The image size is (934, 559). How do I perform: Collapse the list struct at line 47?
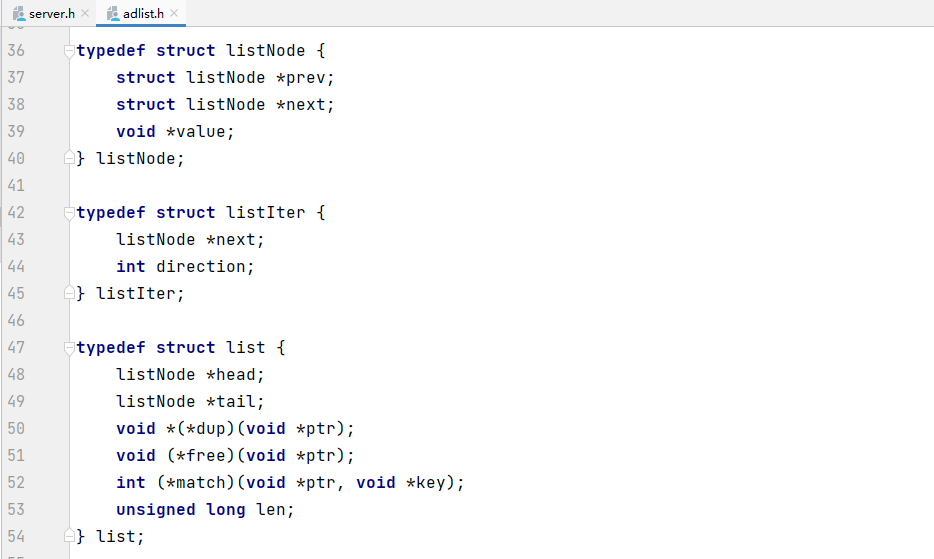[x=69, y=347]
